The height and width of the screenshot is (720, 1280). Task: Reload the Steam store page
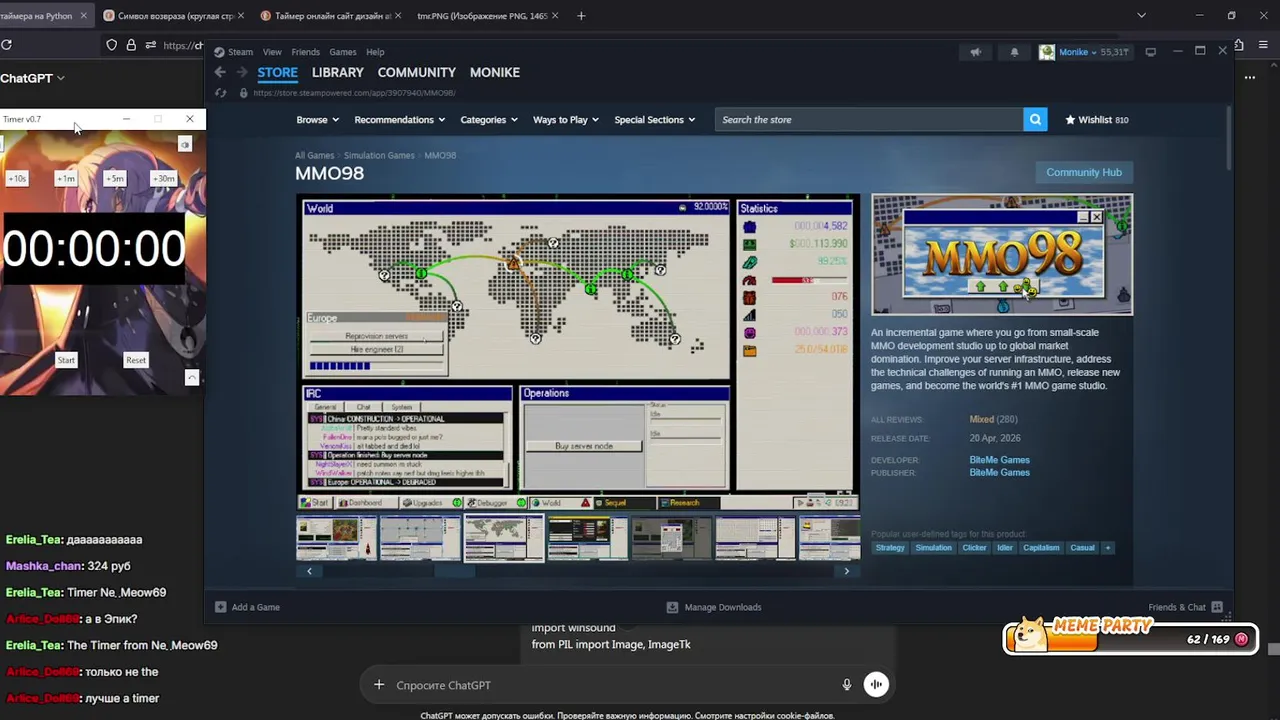(220, 93)
